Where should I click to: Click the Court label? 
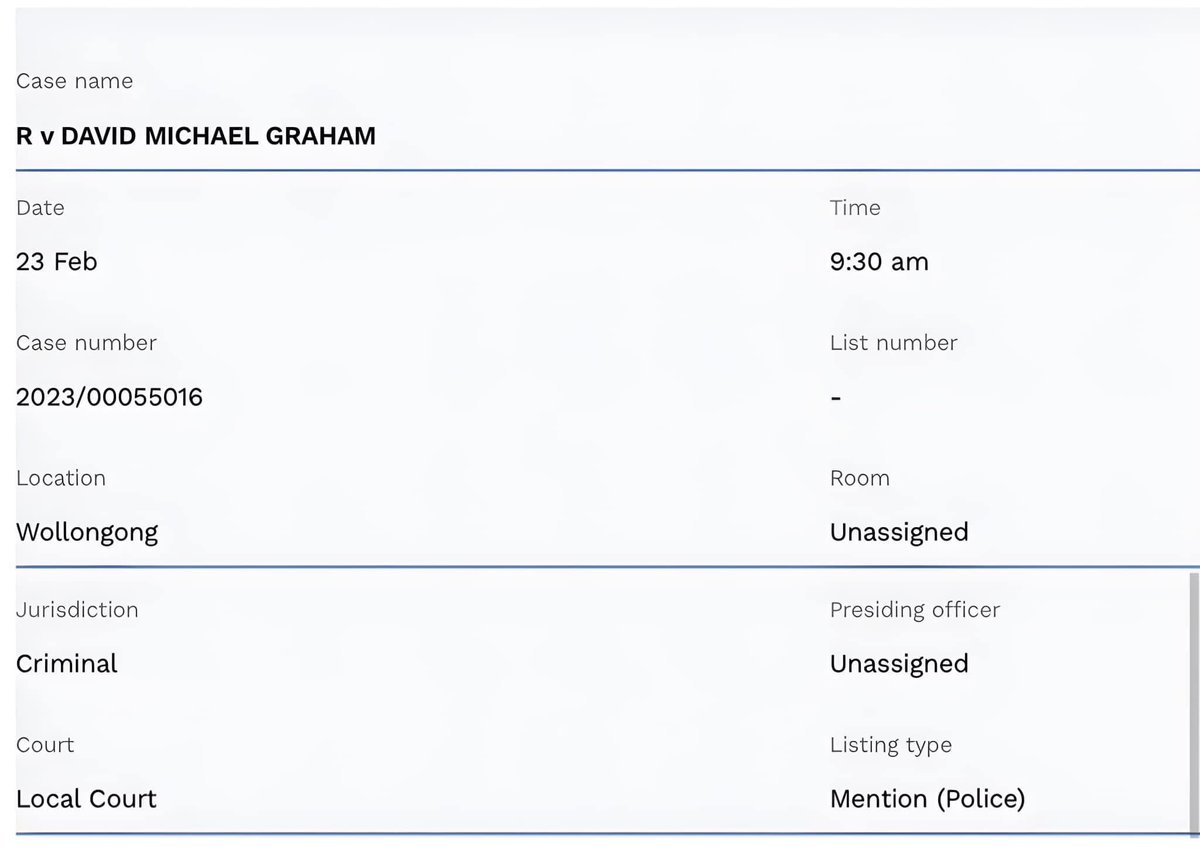point(45,745)
